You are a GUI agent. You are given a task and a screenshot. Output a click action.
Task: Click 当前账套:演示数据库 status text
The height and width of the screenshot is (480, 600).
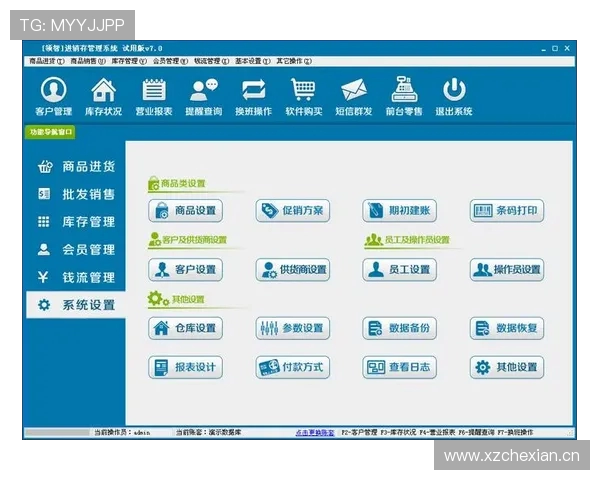click(x=209, y=433)
